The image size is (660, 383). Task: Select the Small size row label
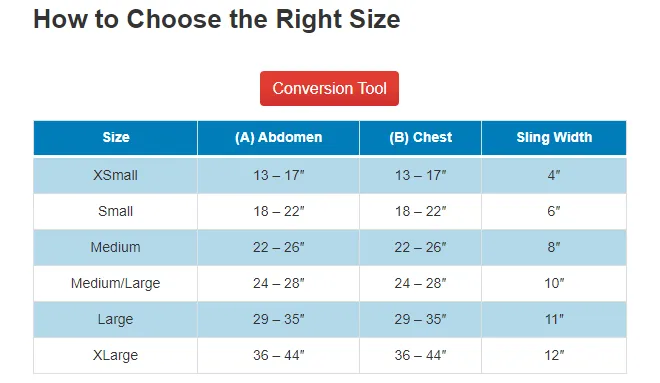point(115,211)
